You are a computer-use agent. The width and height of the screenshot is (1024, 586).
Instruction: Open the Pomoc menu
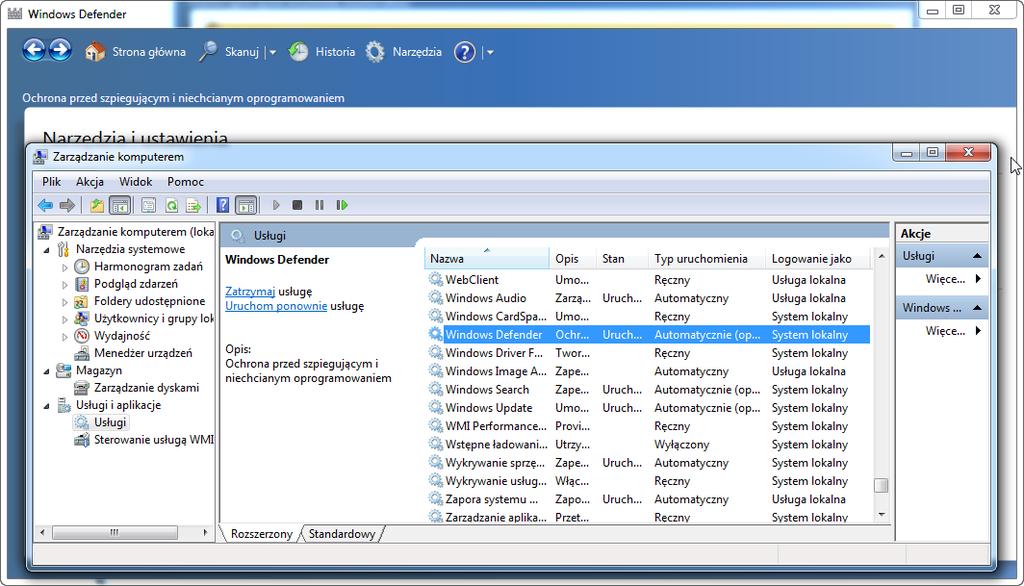tap(185, 182)
